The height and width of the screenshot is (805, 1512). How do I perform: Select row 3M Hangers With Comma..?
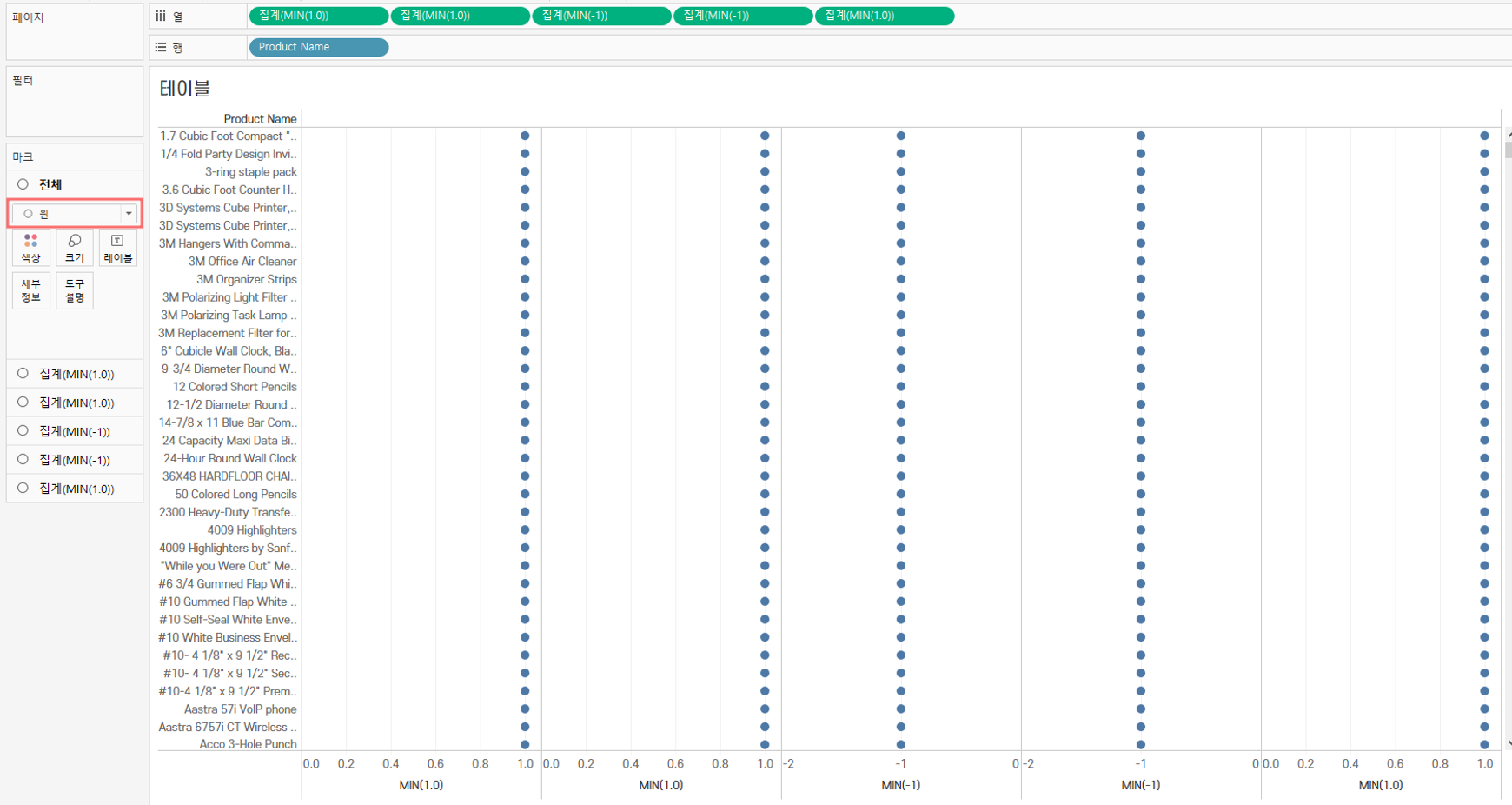tap(228, 243)
